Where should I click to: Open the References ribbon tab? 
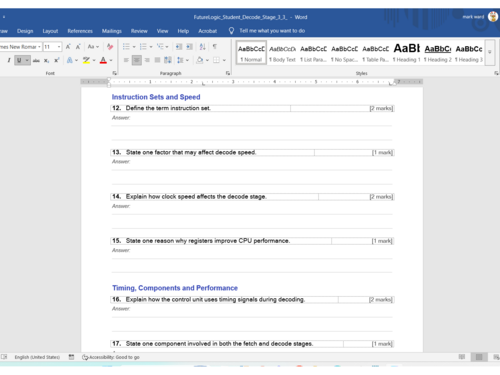(80, 31)
